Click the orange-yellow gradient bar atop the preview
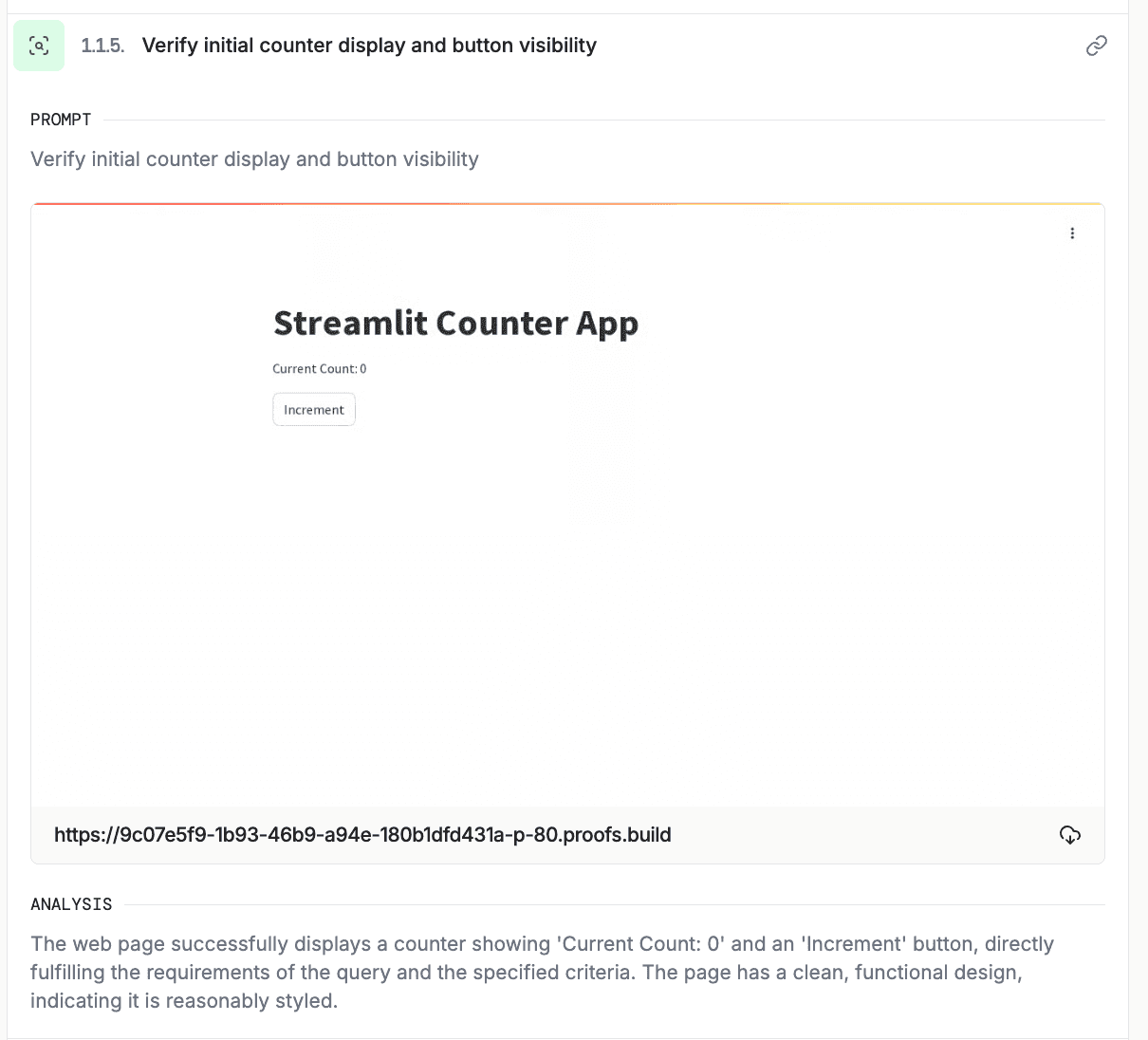This screenshot has width=1148, height=1040. tap(567, 204)
